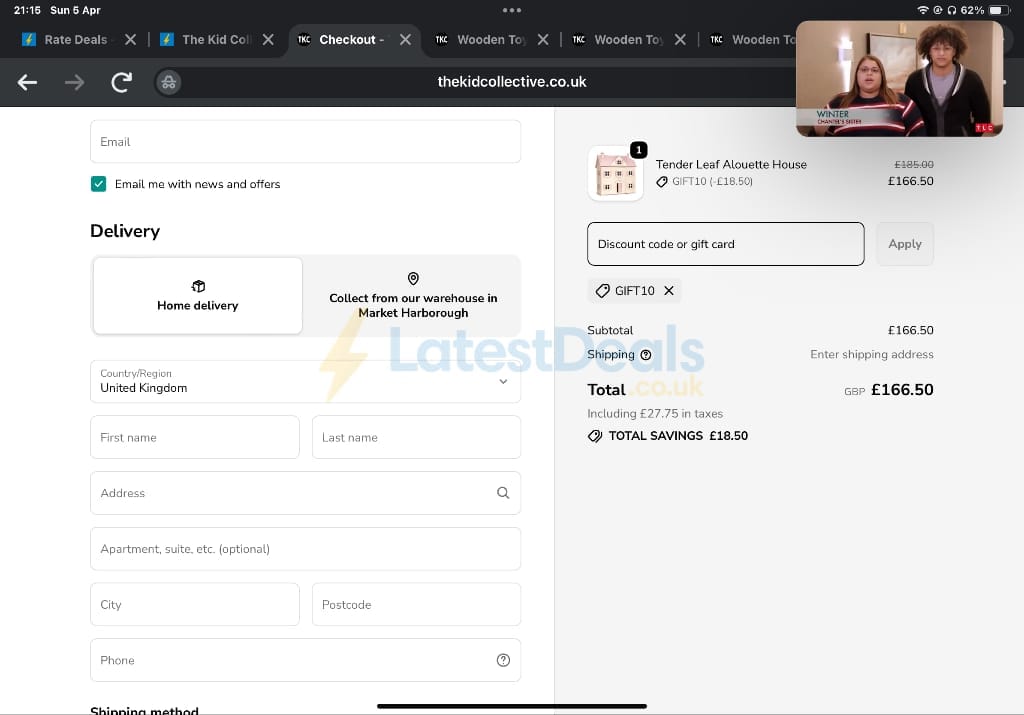Click the Wi-Fi status icon
Image resolution: width=1024 pixels, height=715 pixels.
(x=922, y=10)
